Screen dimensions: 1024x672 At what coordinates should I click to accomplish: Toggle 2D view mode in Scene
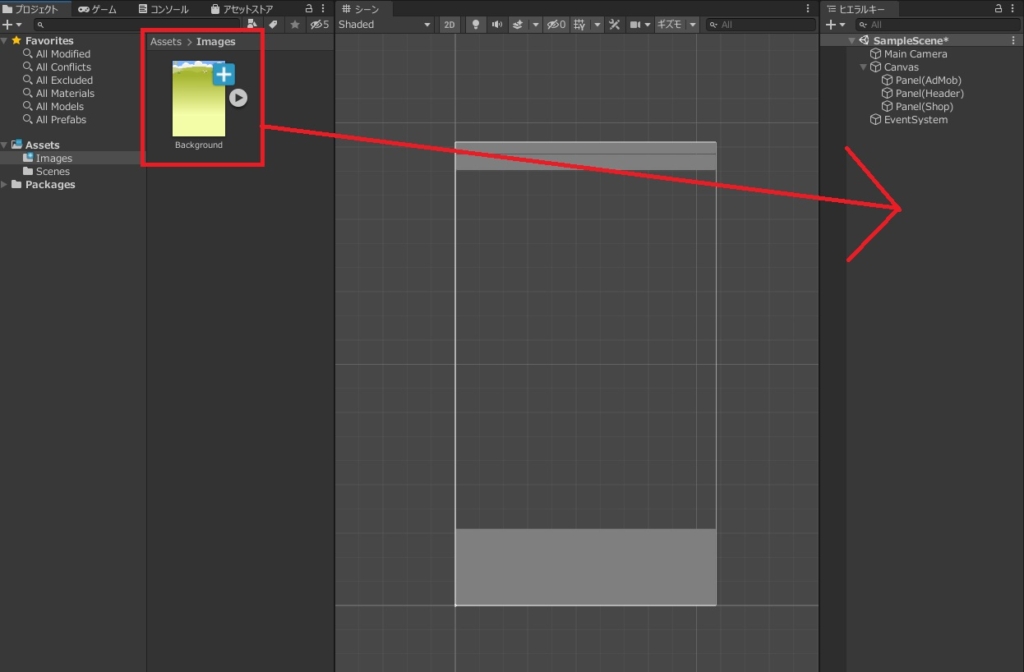click(x=450, y=24)
